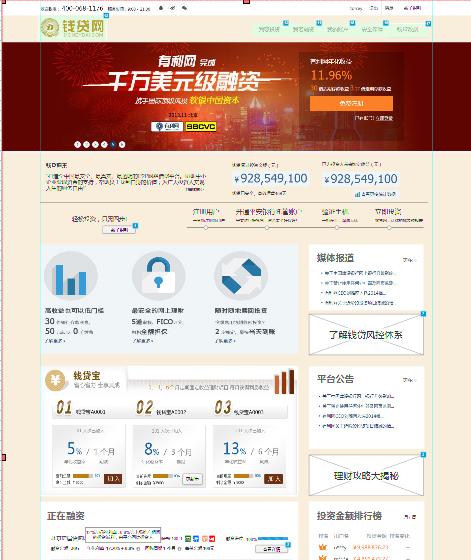Click the middle round social icon in the top bar
The image size is (471, 560).
click(x=172, y=8)
